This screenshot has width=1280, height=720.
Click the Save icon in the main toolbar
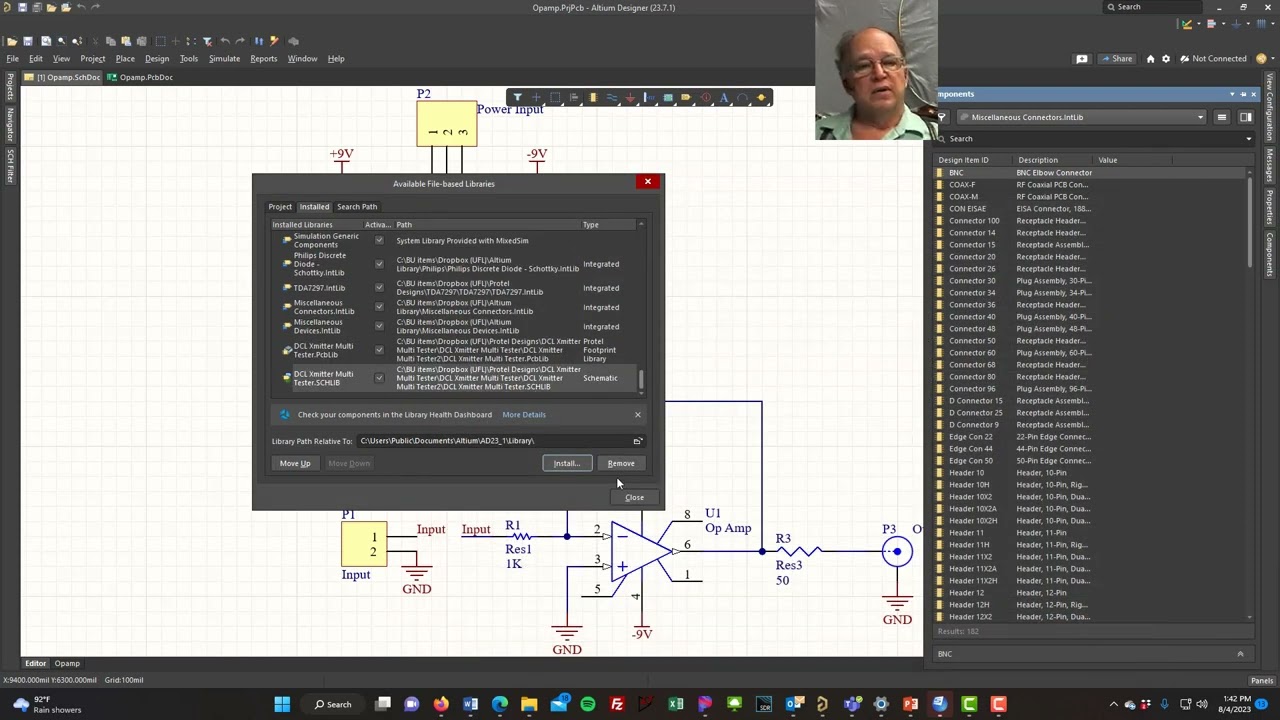[28, 41]
